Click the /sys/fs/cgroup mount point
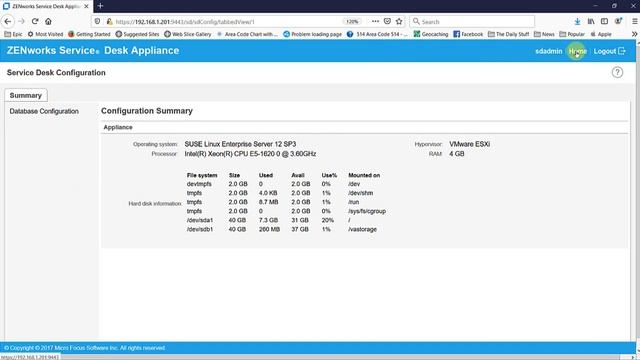This screenshot has width=640, height=360. pos(367,211)
